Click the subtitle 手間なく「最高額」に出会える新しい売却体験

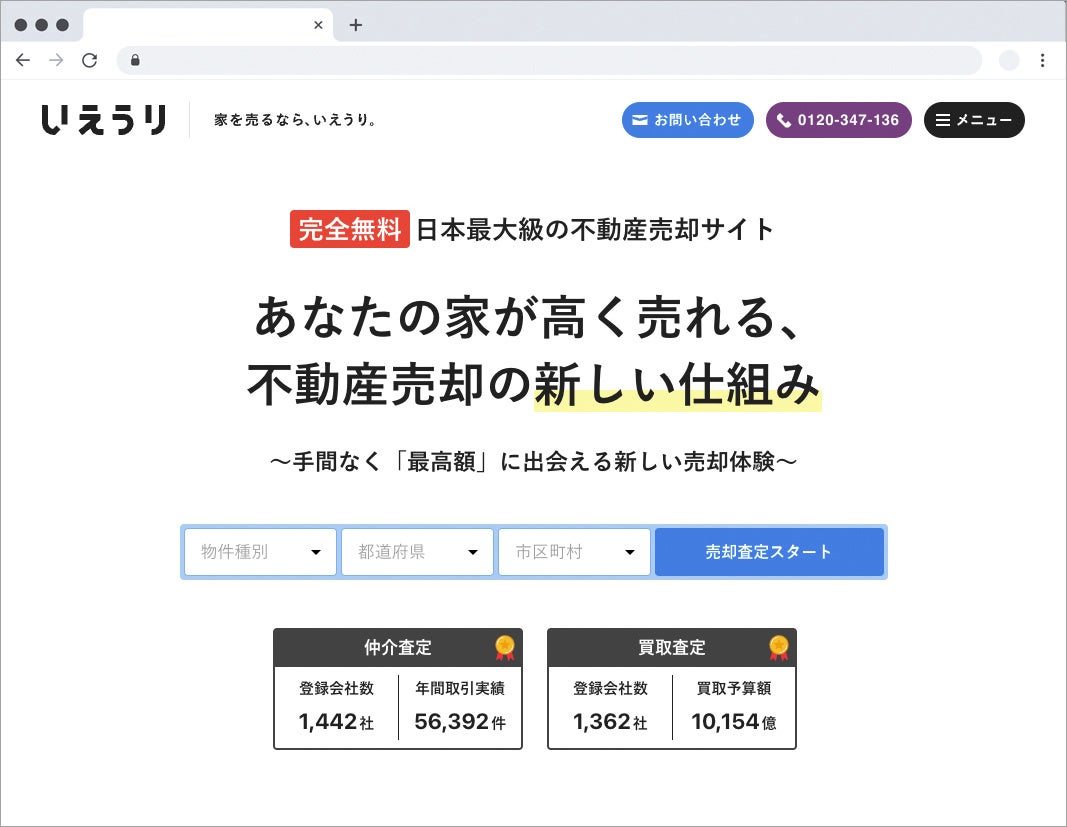click(534, 461)
